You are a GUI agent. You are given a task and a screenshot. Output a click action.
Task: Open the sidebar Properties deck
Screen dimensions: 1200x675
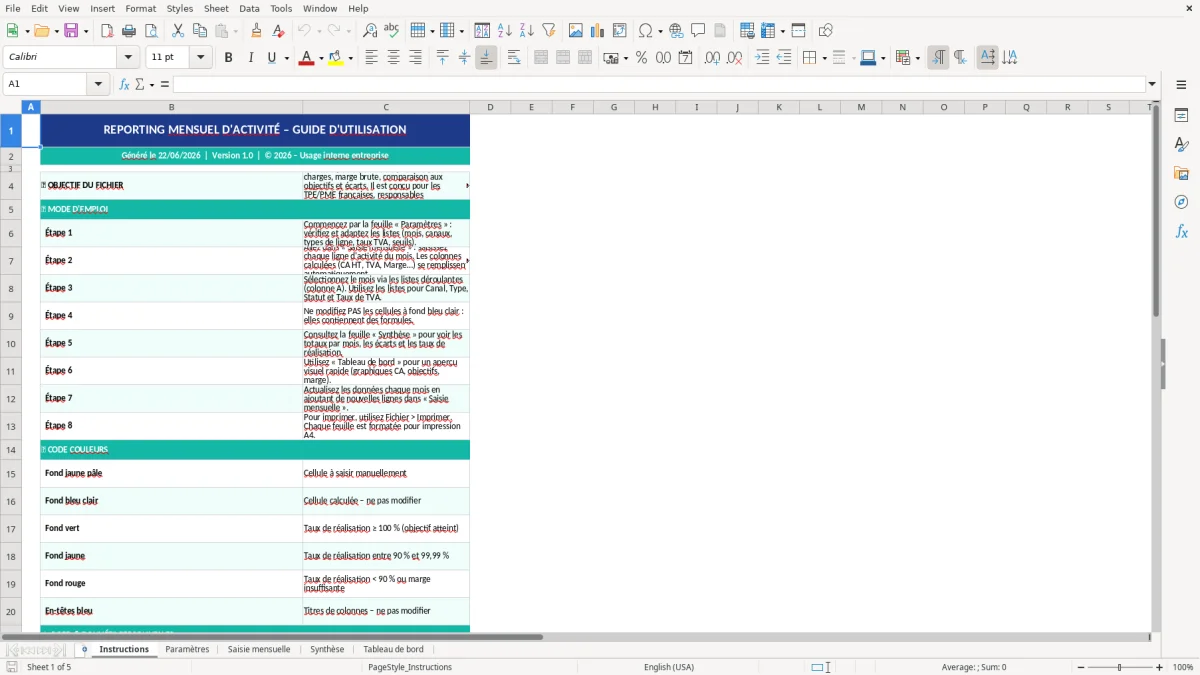[x=1181, y=116]
